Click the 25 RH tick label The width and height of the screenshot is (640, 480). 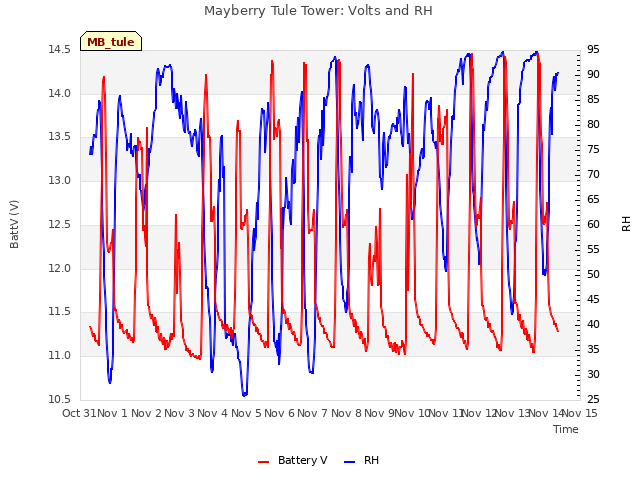tap(593, 399)
